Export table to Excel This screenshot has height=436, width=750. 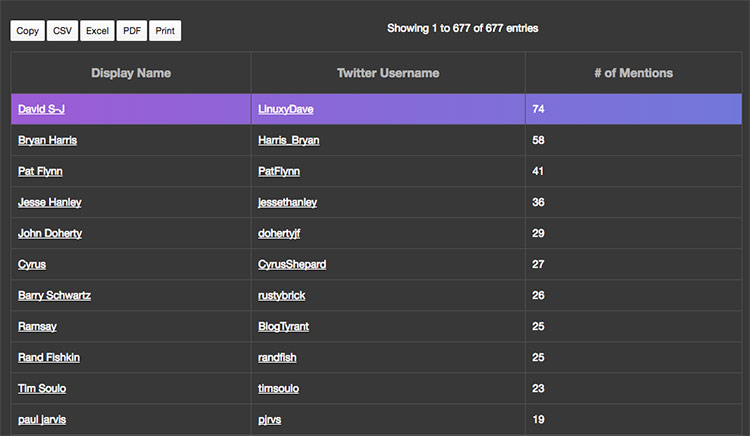pyautogui.click(x=97, y=31)
